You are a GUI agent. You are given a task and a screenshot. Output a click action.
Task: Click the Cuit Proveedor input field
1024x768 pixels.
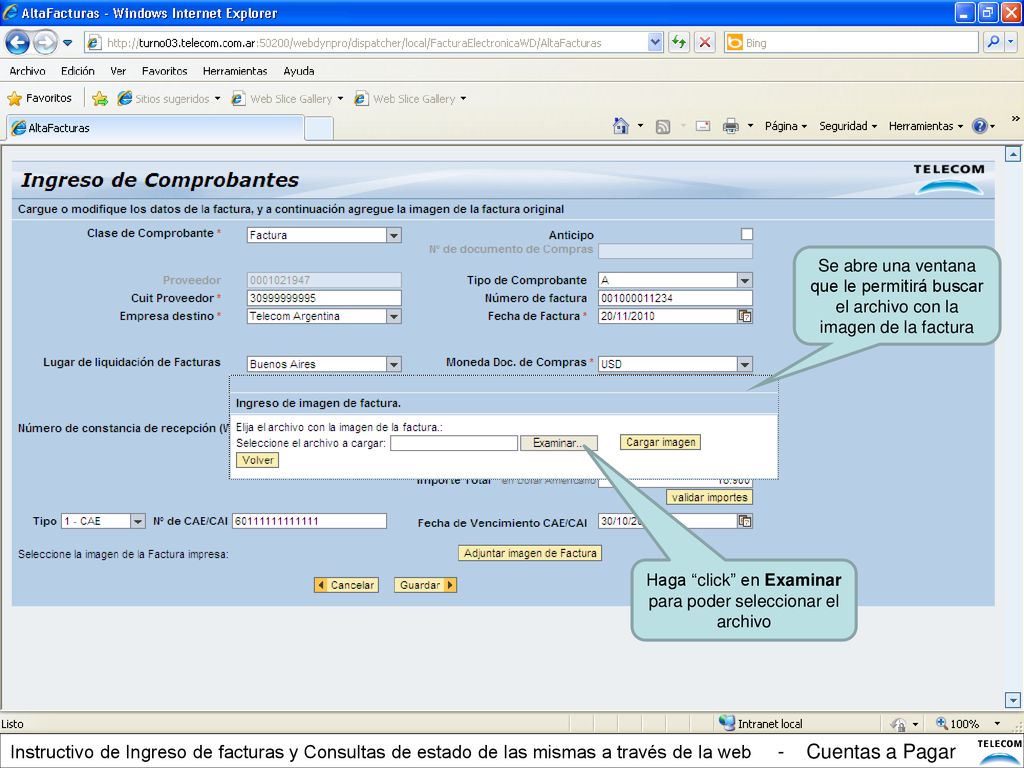(325, 298)
